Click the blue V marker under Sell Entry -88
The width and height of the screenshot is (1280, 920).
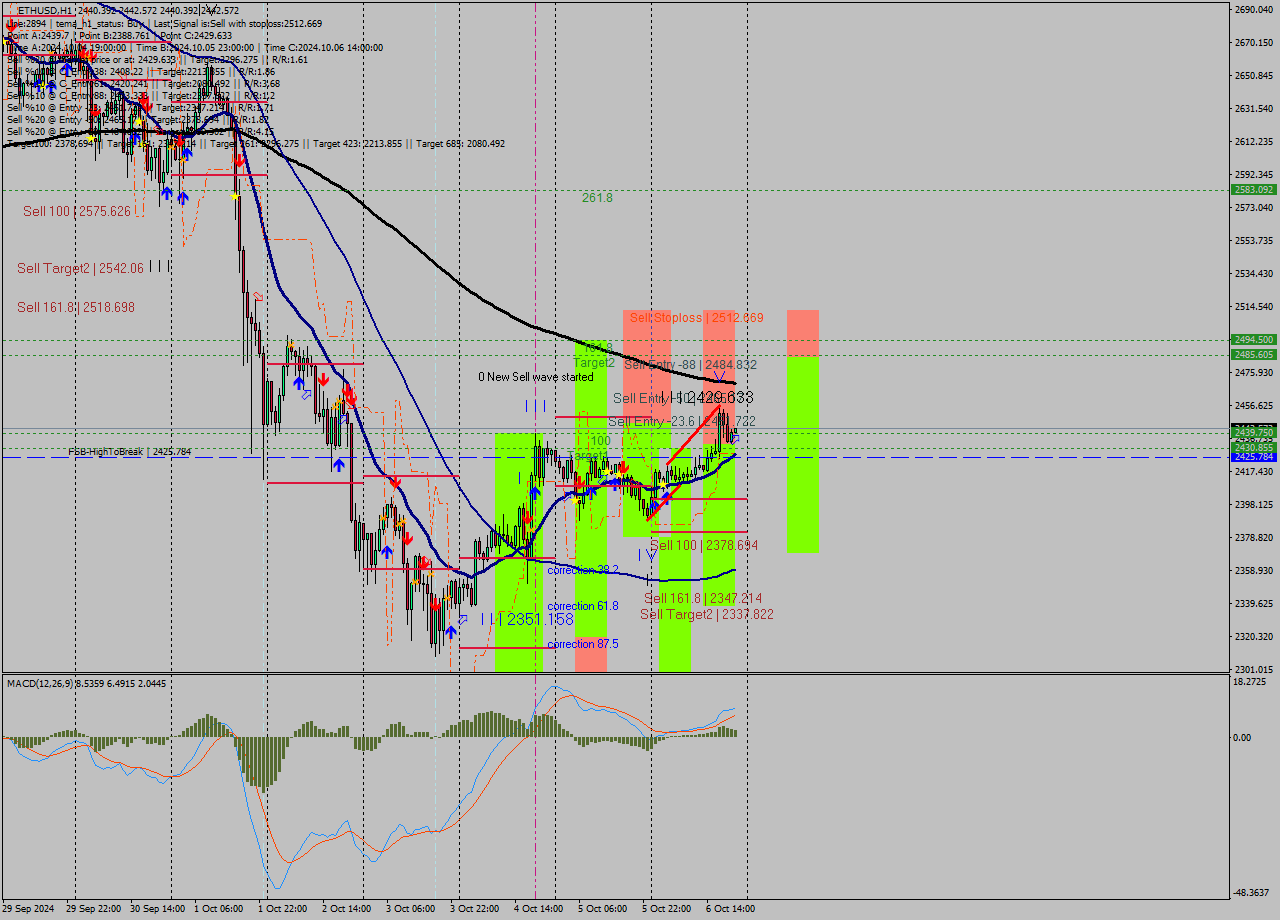pos(718,378)
